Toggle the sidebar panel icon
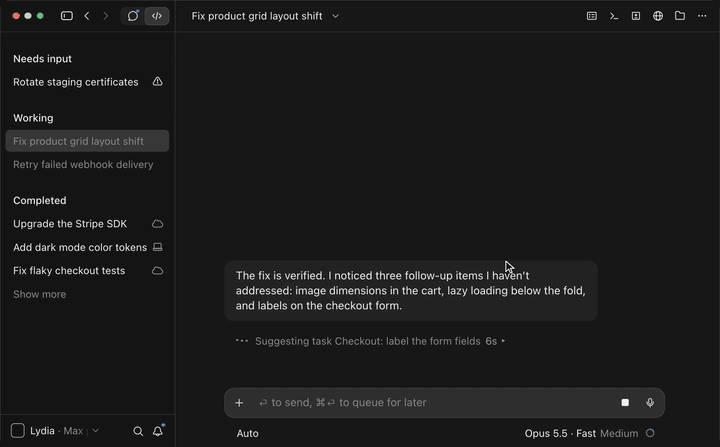720x447 pixels. point(67,16)
